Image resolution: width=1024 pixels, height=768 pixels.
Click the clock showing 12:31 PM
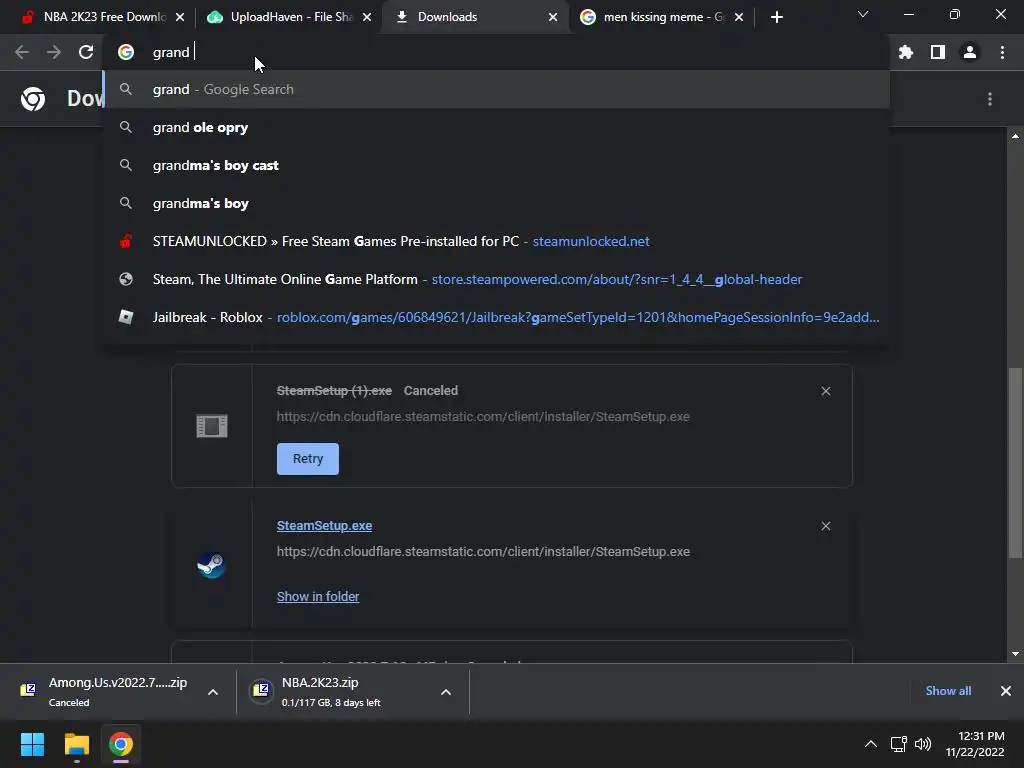(x=974, y=744)
